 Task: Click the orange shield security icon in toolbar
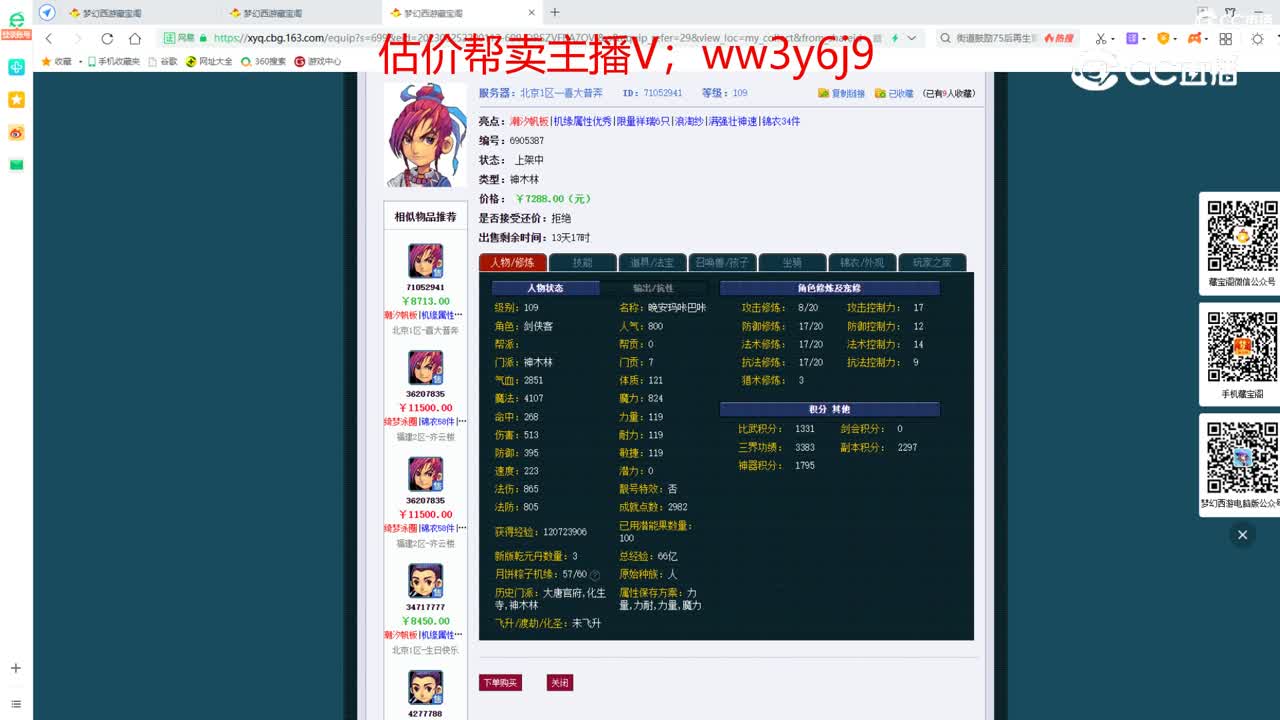(x=1164, y=38)
